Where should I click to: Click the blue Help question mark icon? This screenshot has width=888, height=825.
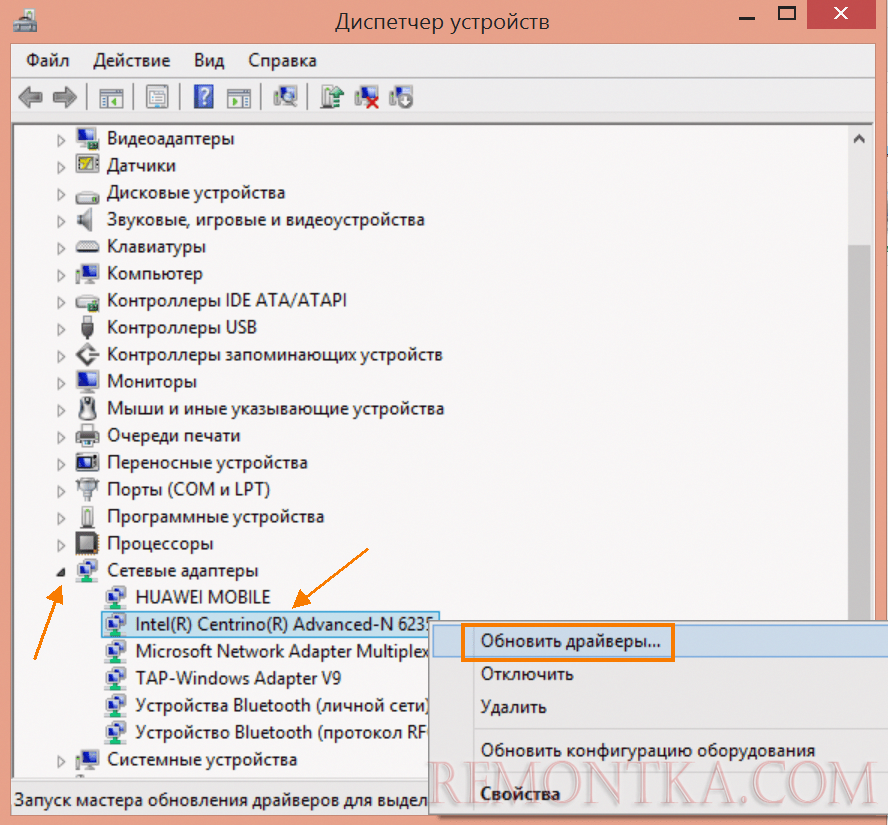pos(204,97)
